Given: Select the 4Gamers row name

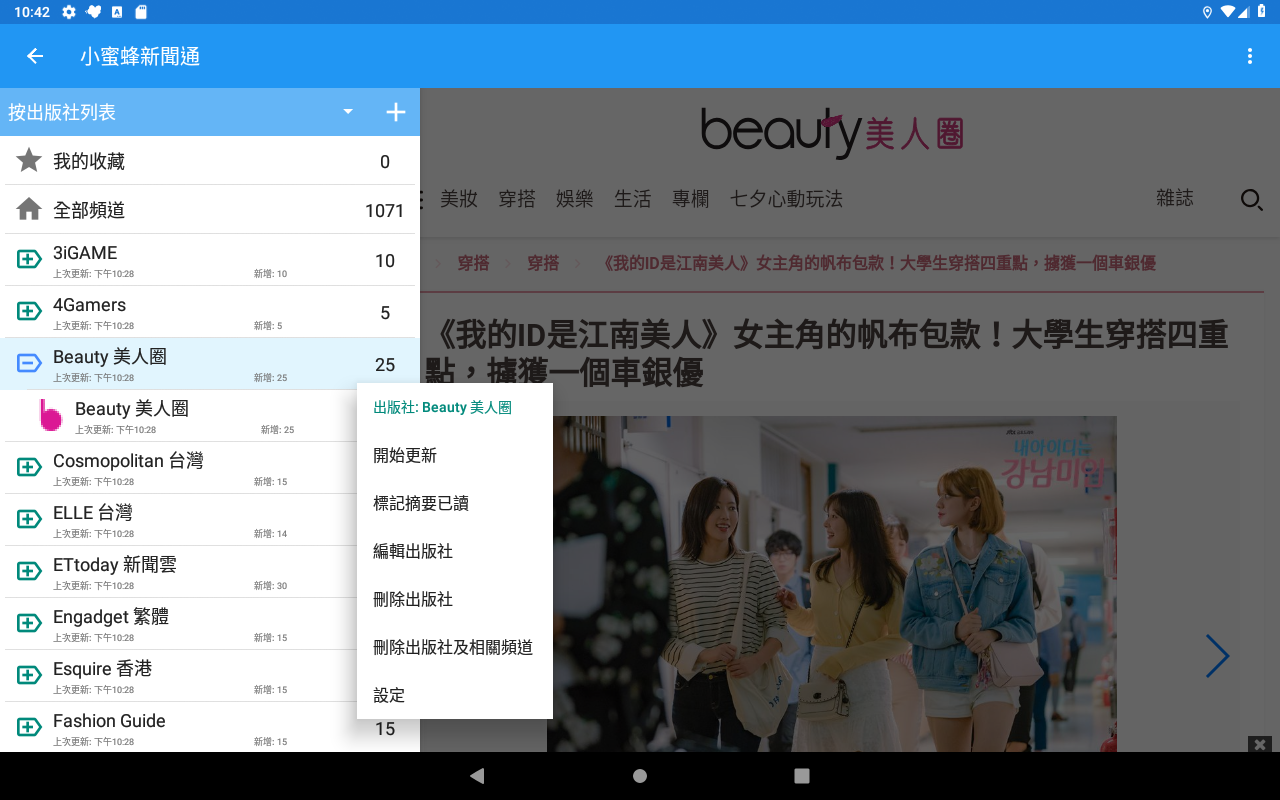Looking at the screenshot, I should coord(89,305).
